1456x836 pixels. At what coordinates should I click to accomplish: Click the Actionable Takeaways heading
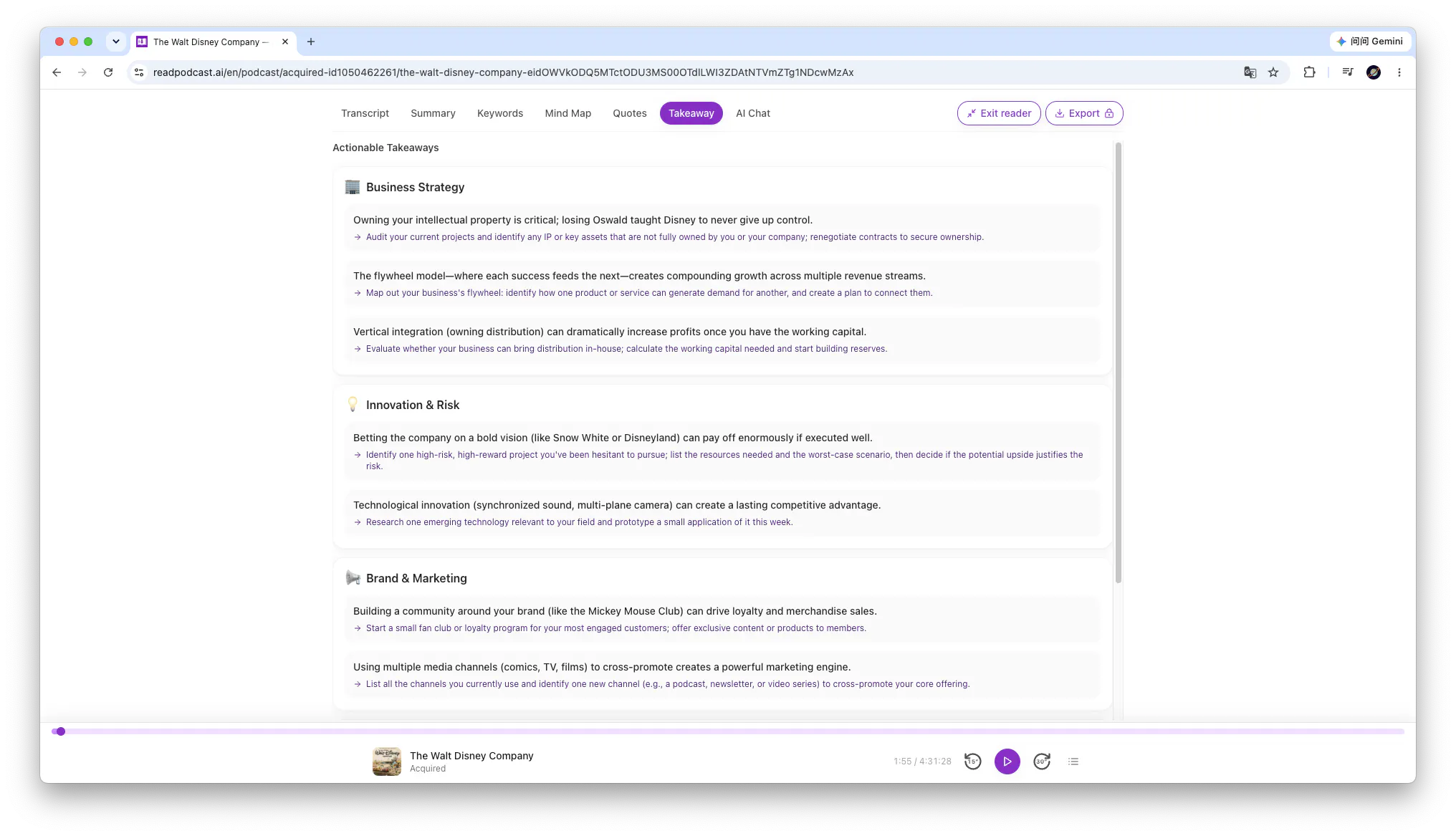tap(385, 148)
